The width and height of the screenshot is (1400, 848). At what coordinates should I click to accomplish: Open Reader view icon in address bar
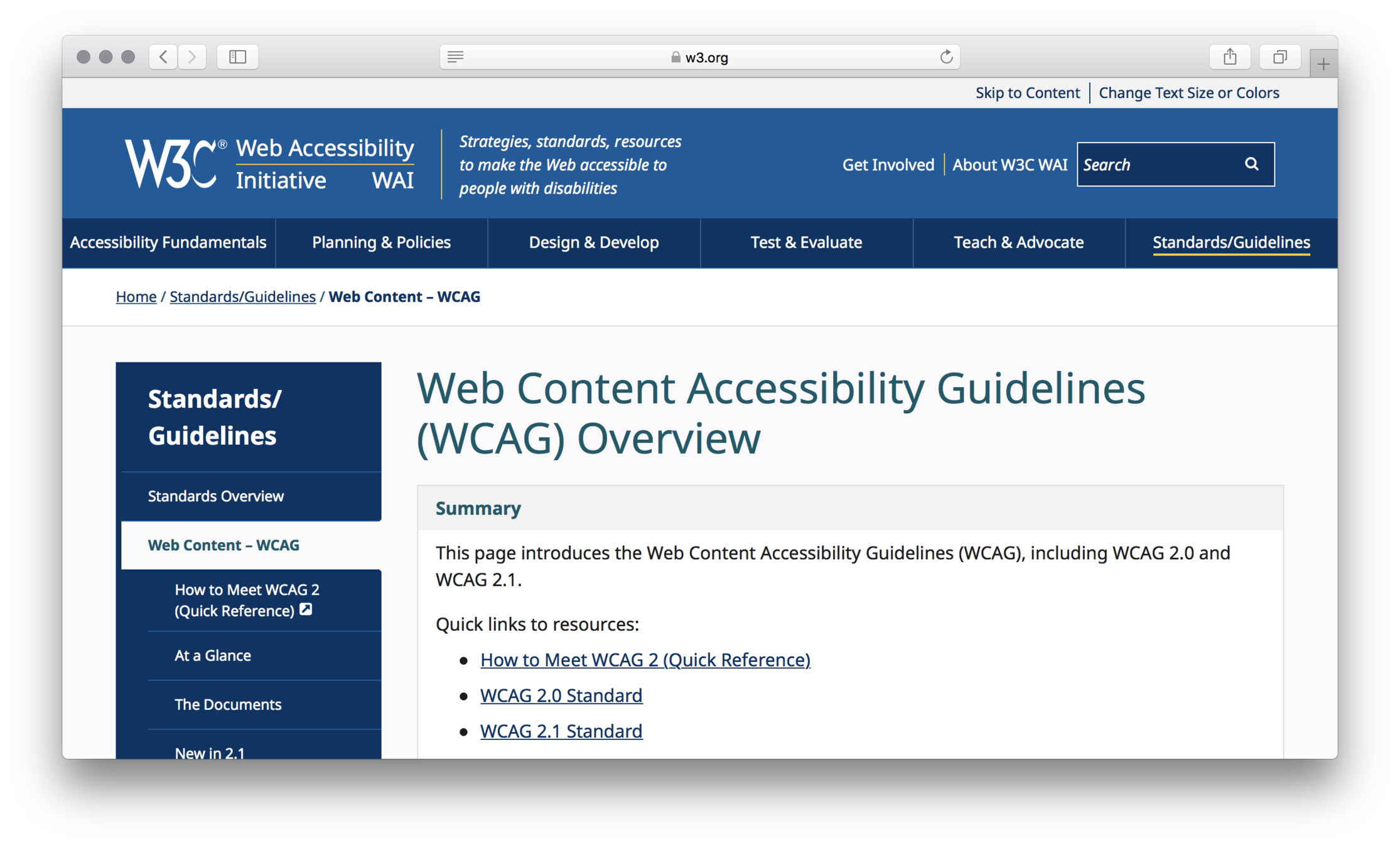point(456,57)
